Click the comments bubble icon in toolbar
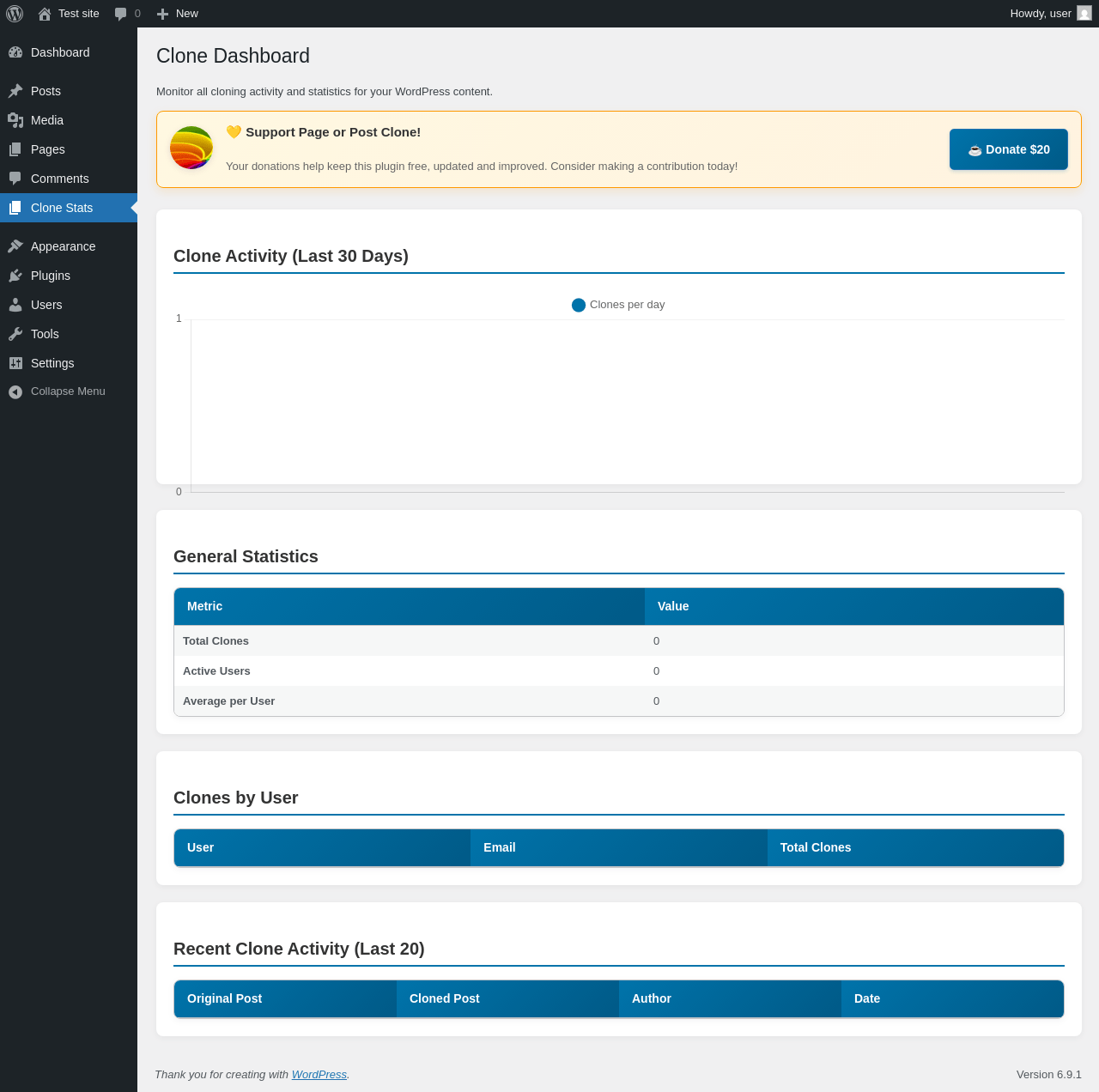Screen dimensions: 1099x1092 (121, 14)
